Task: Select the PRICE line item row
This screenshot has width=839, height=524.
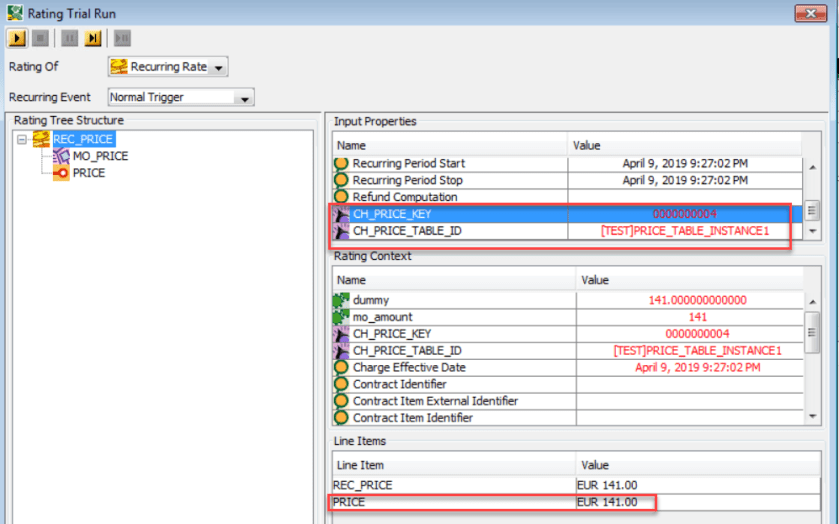Action: (450, 503)
